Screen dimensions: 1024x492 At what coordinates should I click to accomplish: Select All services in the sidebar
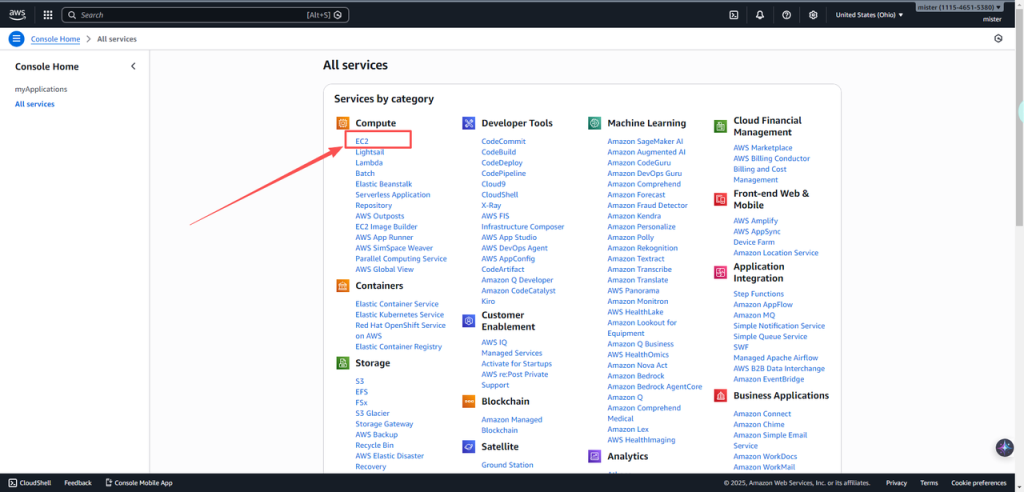point(35,104)
